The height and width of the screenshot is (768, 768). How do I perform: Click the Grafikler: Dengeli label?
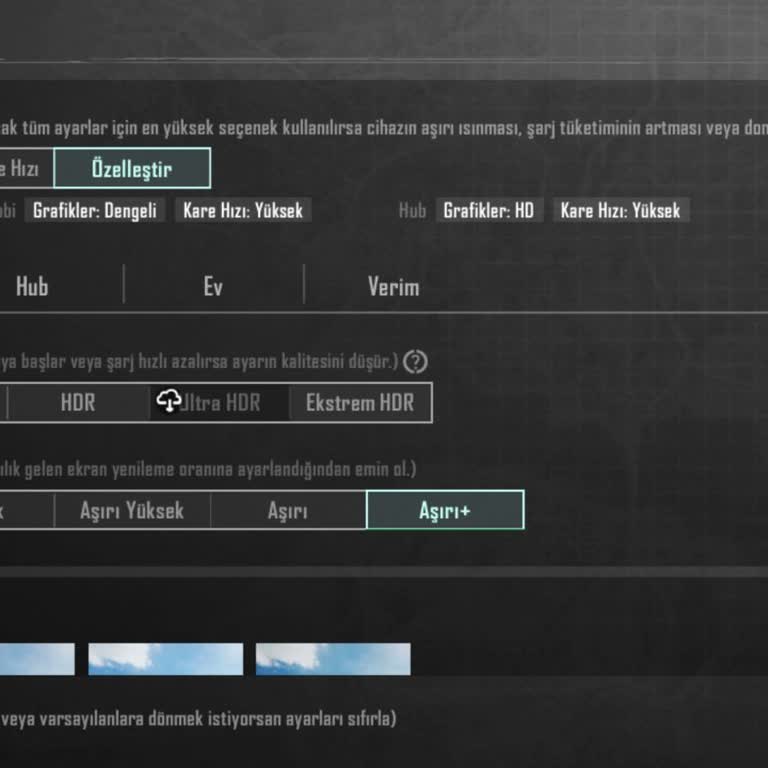click(x=95, y=210)
